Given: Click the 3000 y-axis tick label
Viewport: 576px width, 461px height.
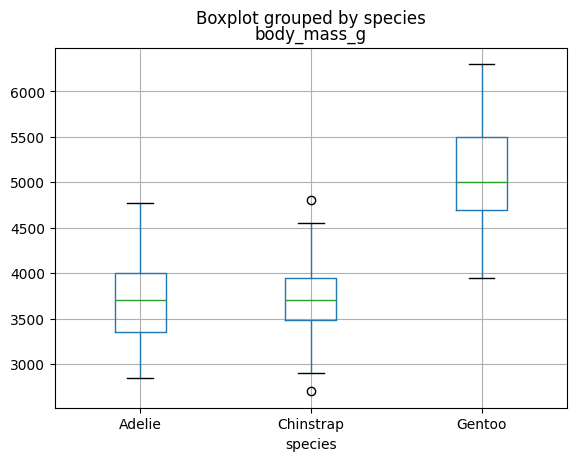Looking at the screenshot, I should 27,365.
